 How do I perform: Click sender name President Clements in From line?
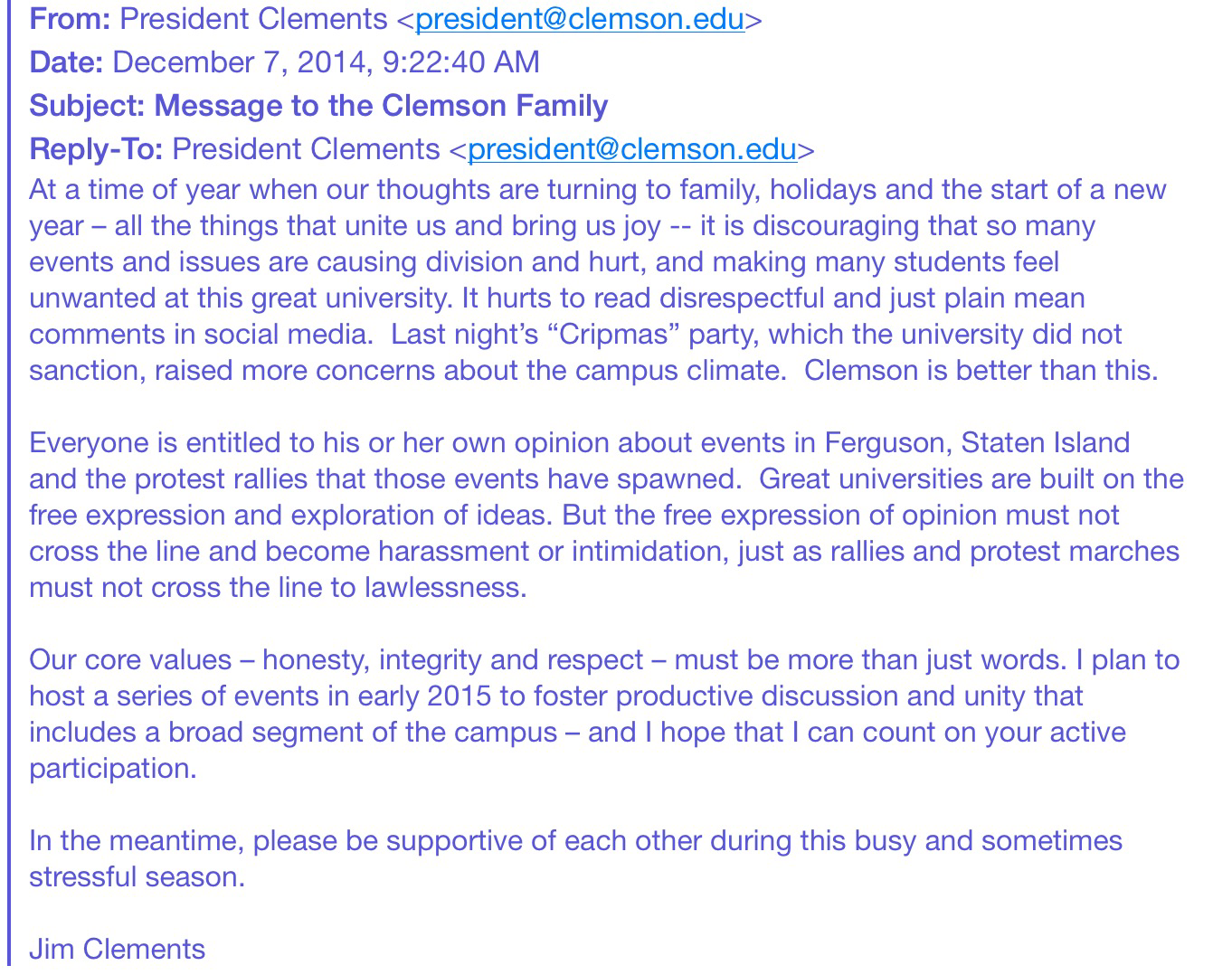253,19
